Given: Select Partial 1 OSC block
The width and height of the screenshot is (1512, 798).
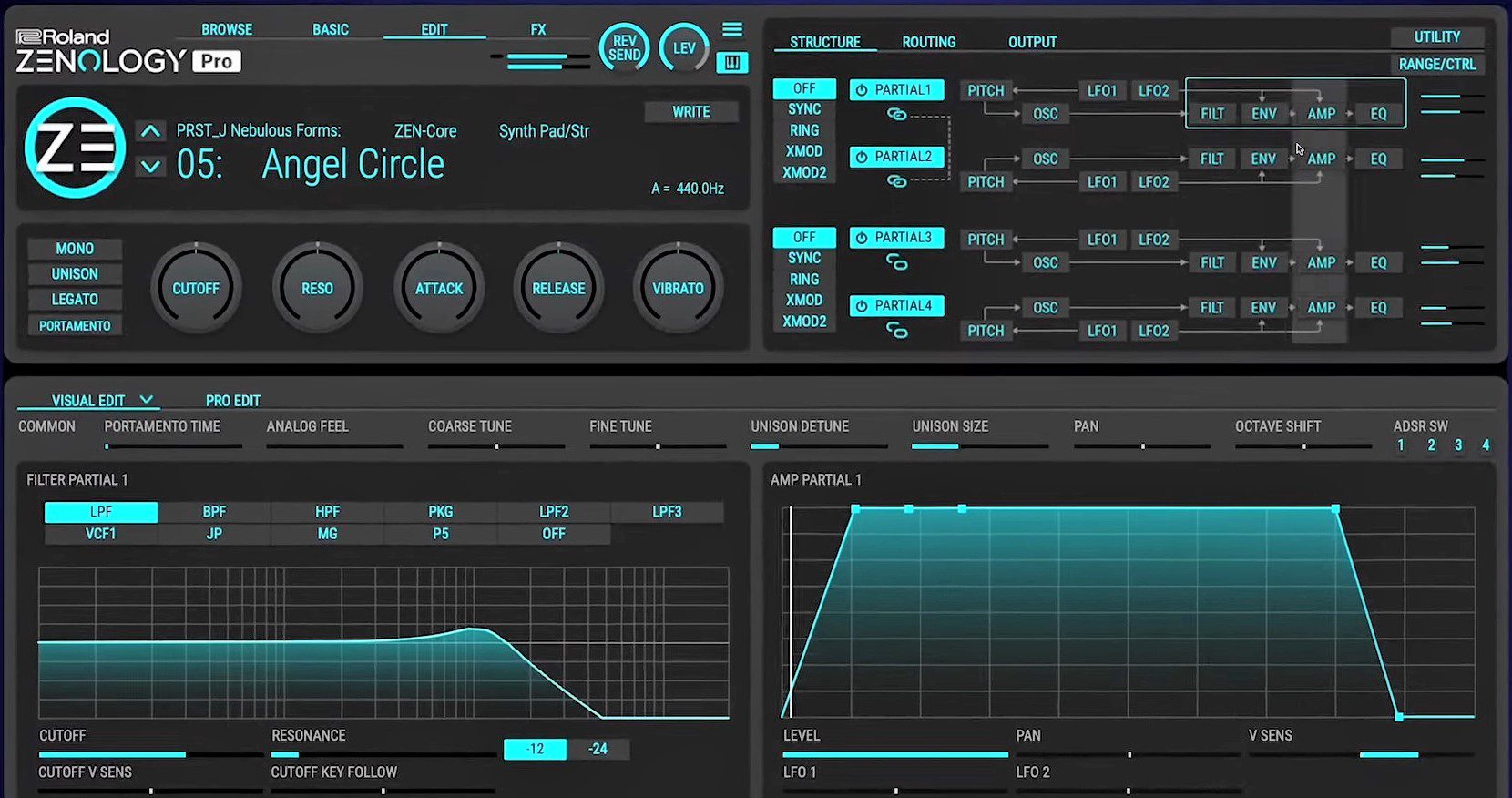Looking at the screenshot, I should point(1046,114).
